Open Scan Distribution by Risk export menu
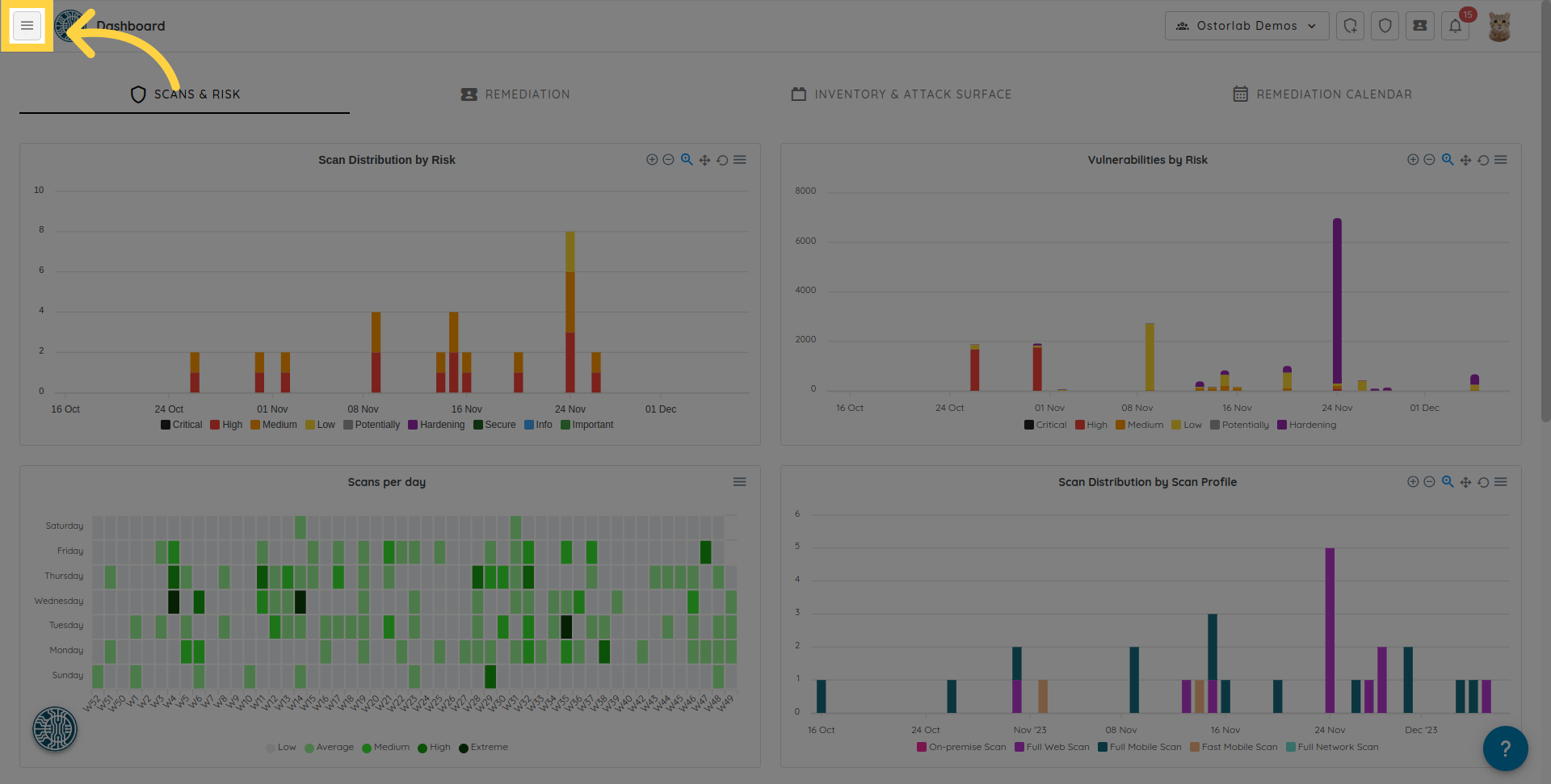The width and height of the screenshot is (1551, 784). pyautogui.click(x=740, y=160)
